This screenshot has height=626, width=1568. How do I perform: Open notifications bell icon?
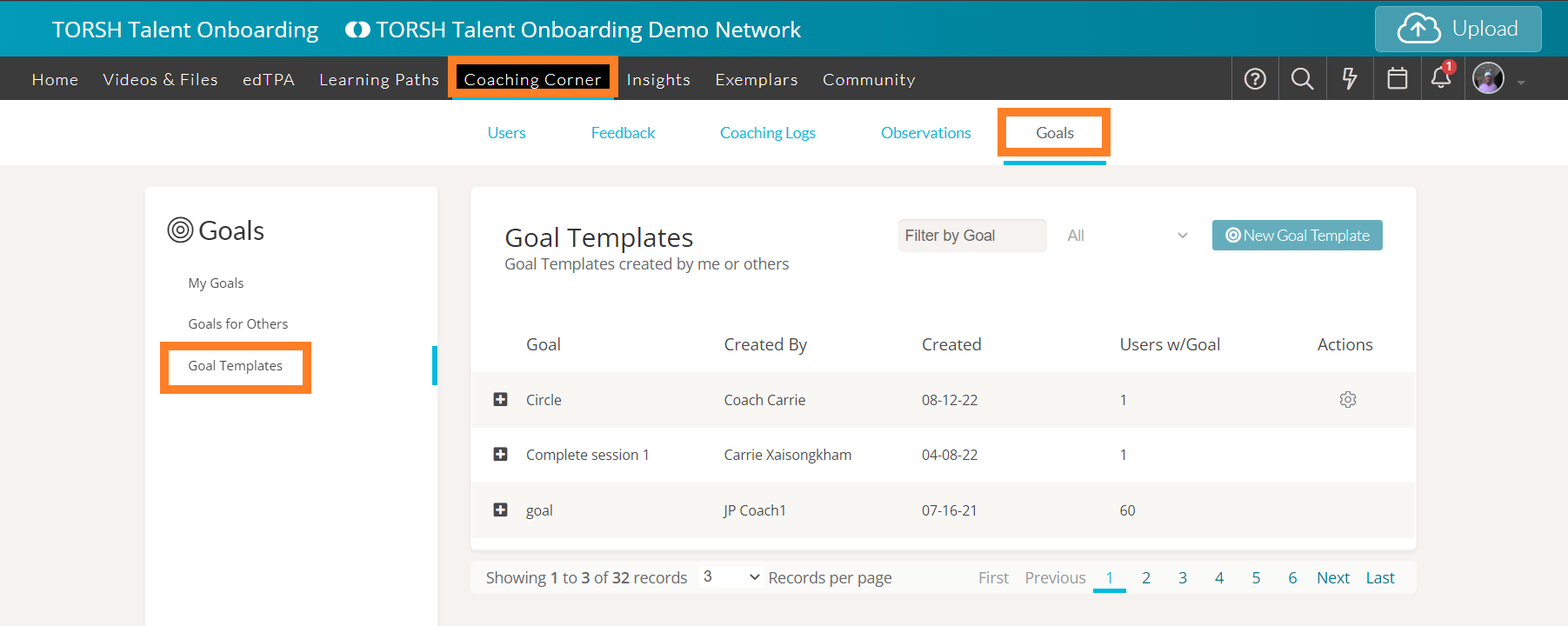tap(1441, 78)
